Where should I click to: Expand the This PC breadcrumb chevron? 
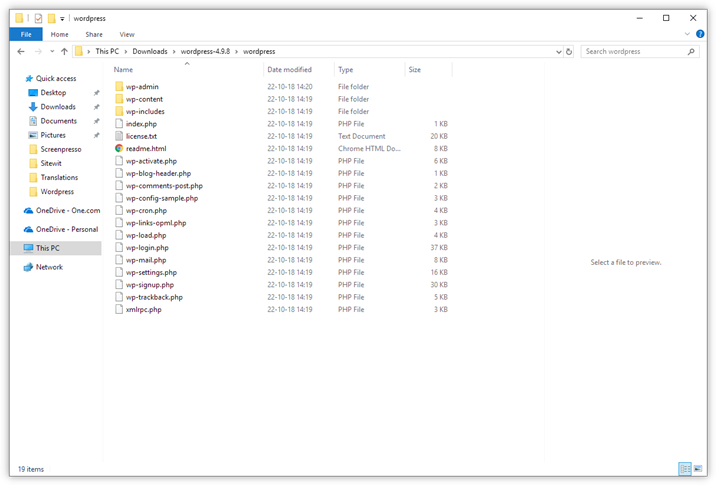click(126, 52)
